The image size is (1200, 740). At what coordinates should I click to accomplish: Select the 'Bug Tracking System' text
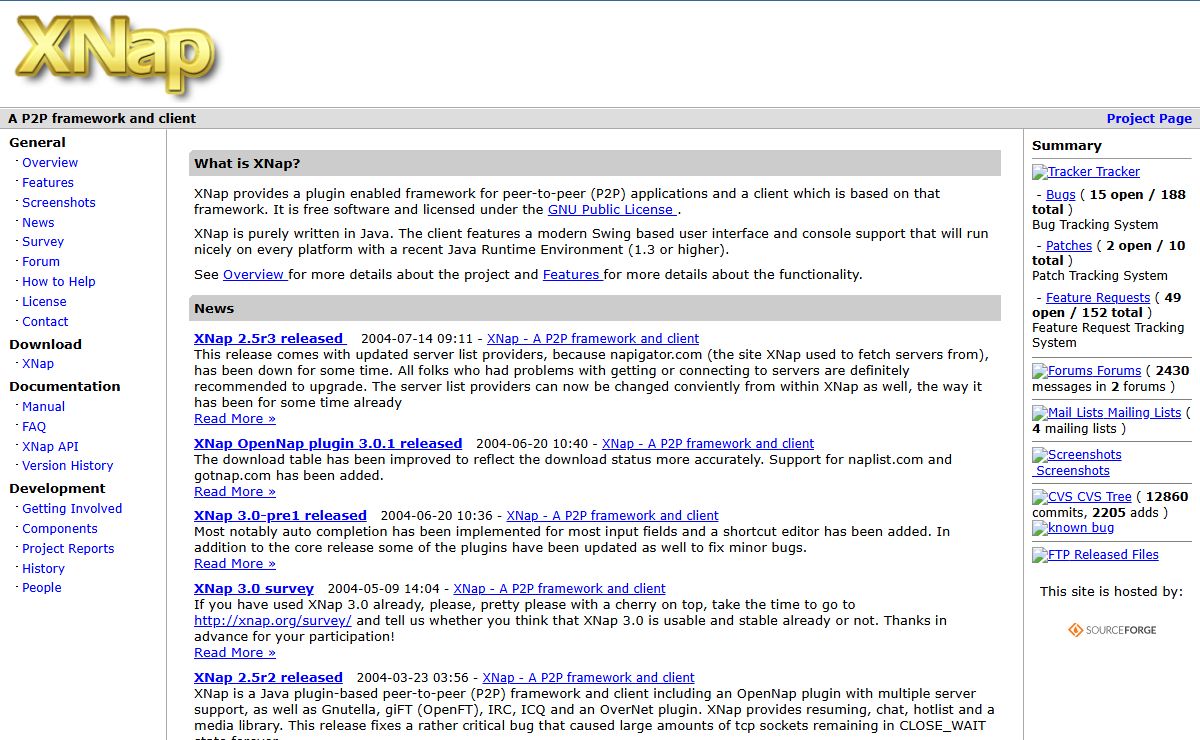[x=1095, y=225]
